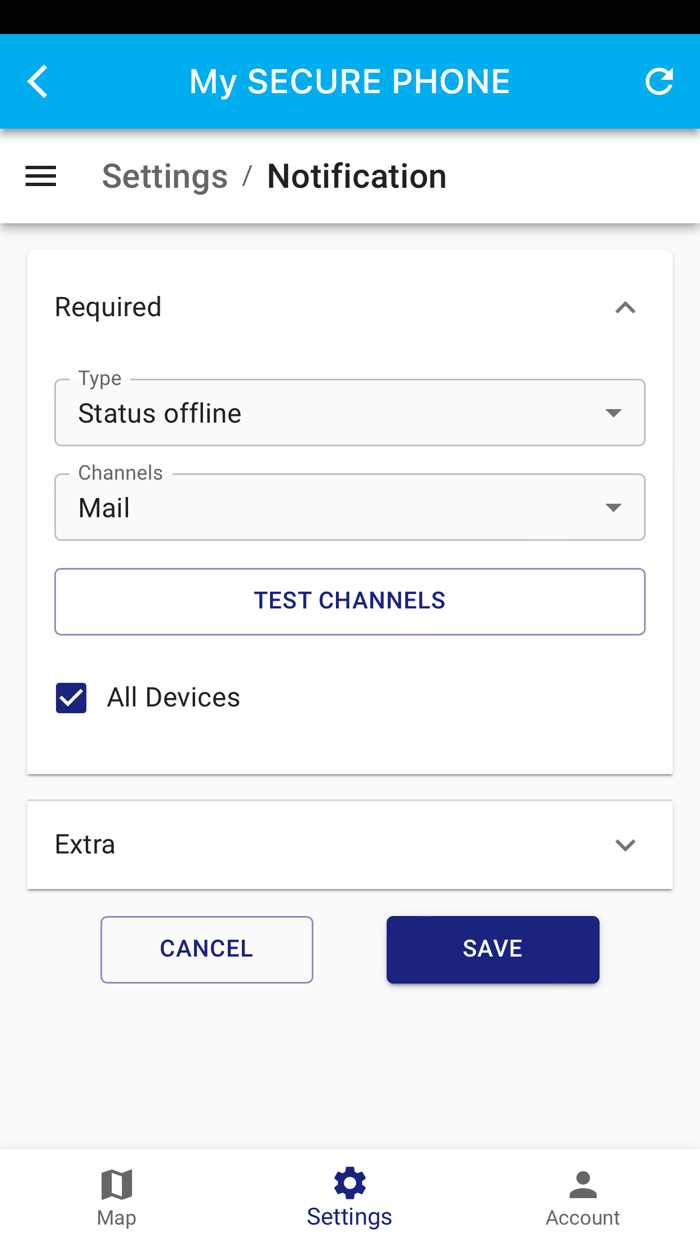Uncheck the All Devices checkbox
Screen dimensions: 700x1244
(x=70, y=697)
